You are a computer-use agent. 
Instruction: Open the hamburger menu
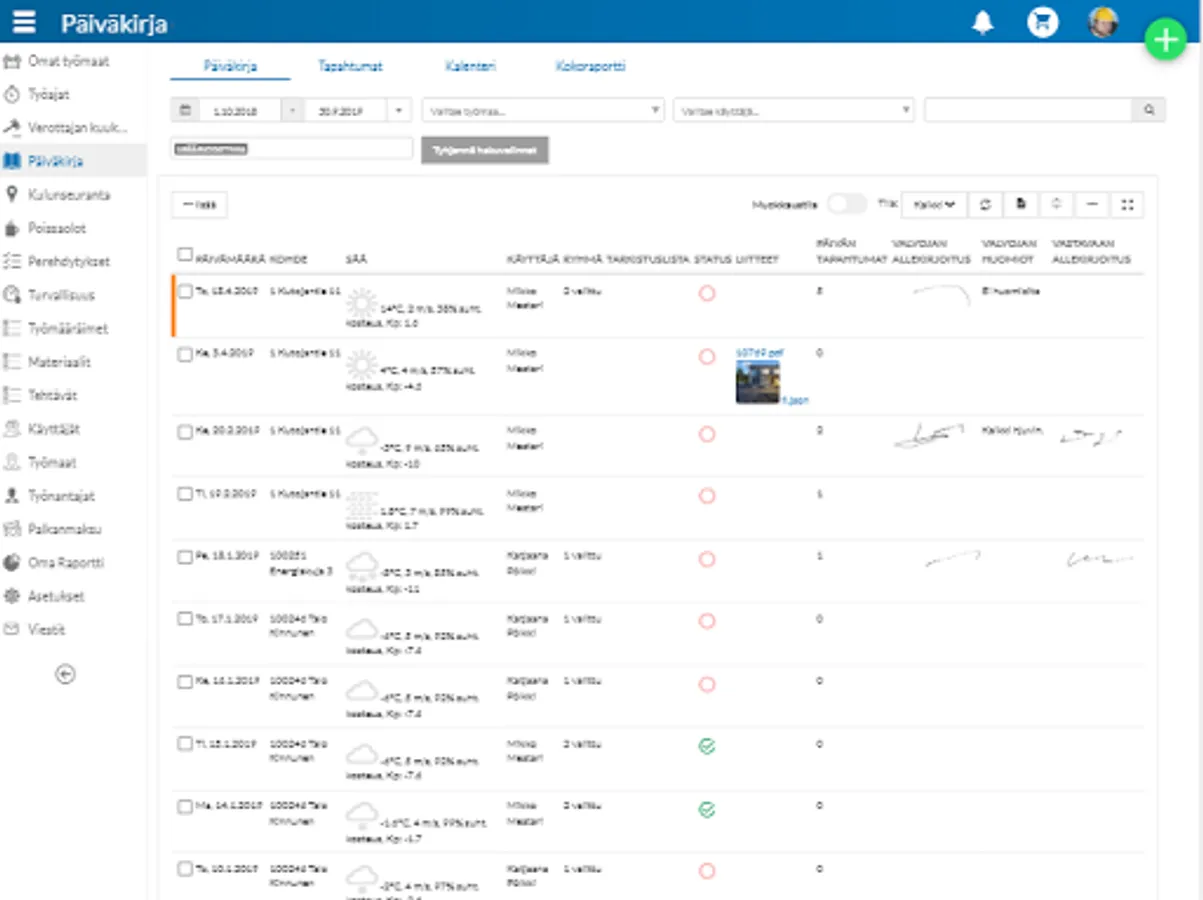coord(25,22)
